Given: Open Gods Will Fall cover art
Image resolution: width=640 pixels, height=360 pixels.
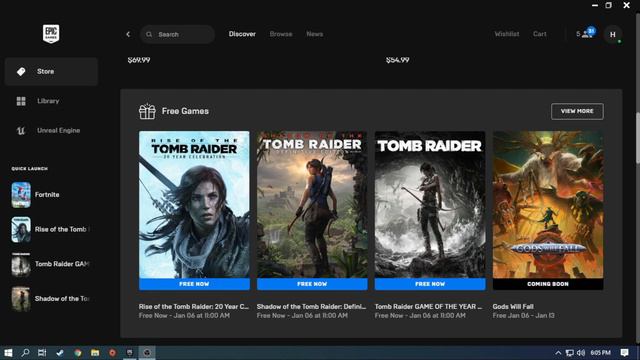Looking at the screenshot, I should point(548,204).
